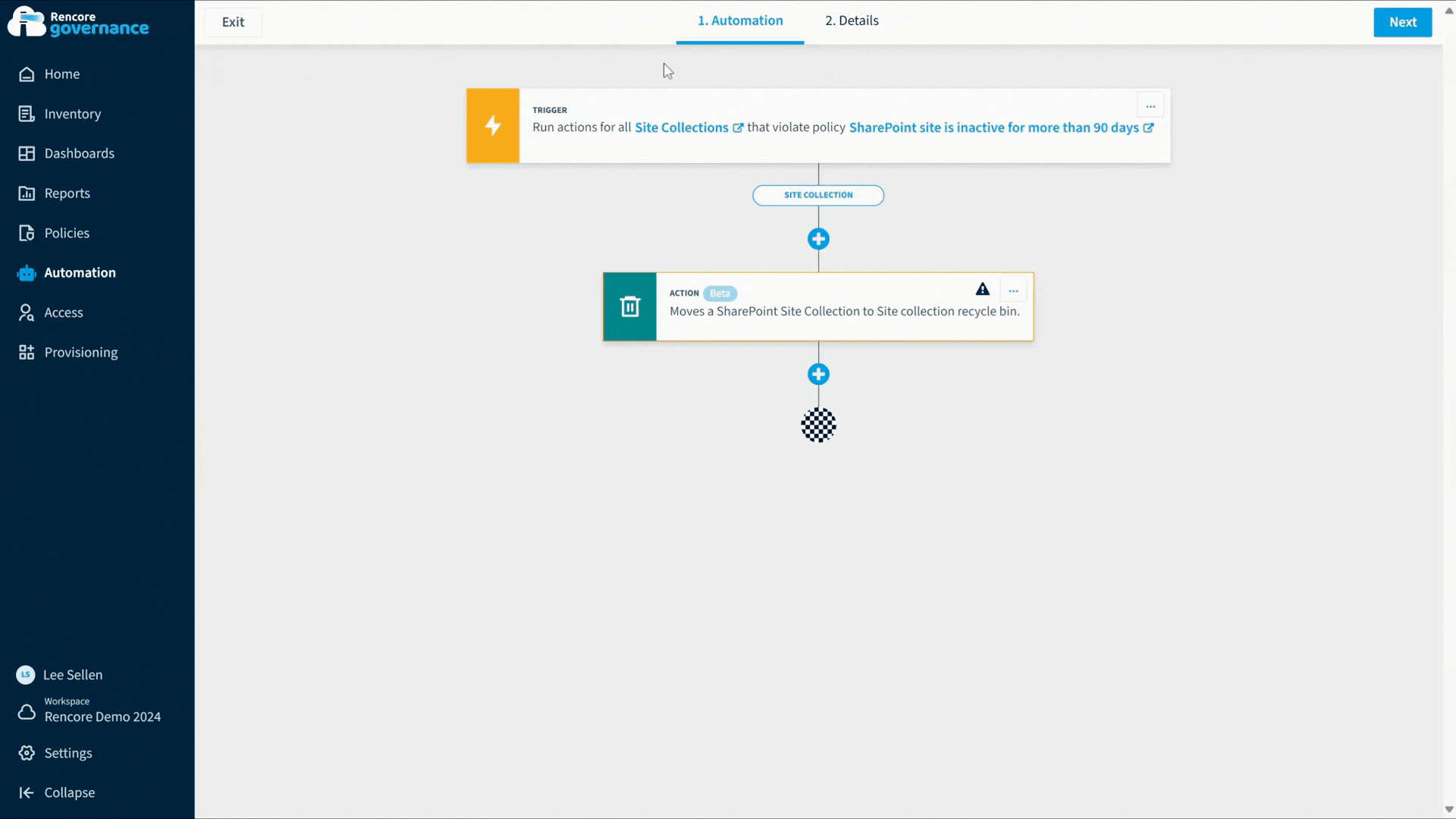Screen dimensions: 1456x819
Task: Switch to the Details tab
Action: [x=851, y=20]
